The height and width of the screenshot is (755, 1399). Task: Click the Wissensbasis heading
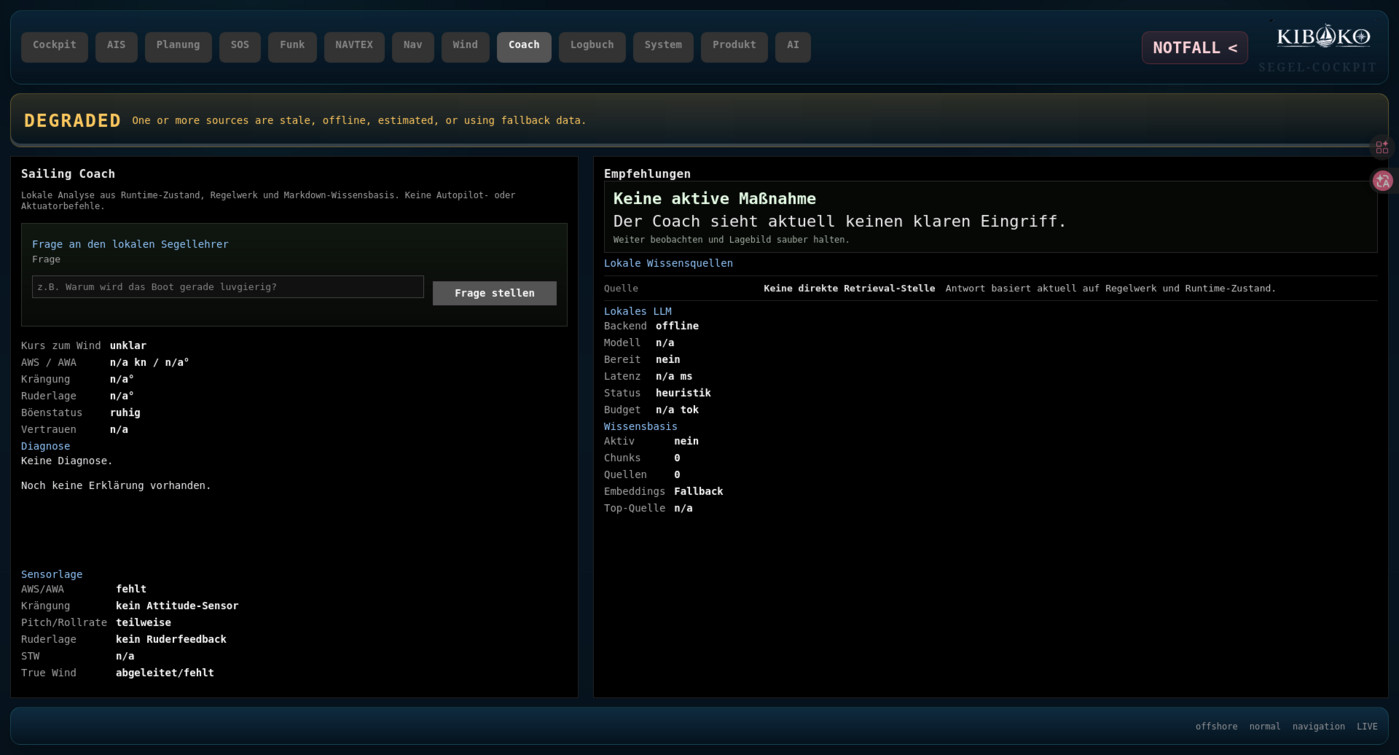click(641, 426)
